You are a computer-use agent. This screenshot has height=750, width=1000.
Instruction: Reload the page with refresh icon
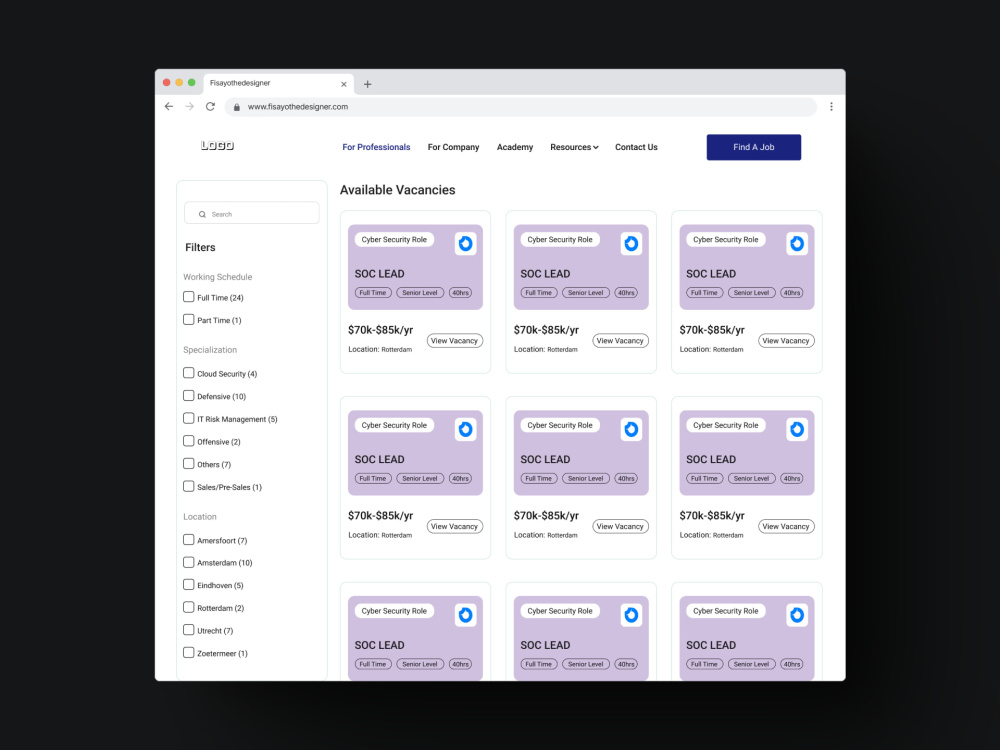[x=210, y=107]
